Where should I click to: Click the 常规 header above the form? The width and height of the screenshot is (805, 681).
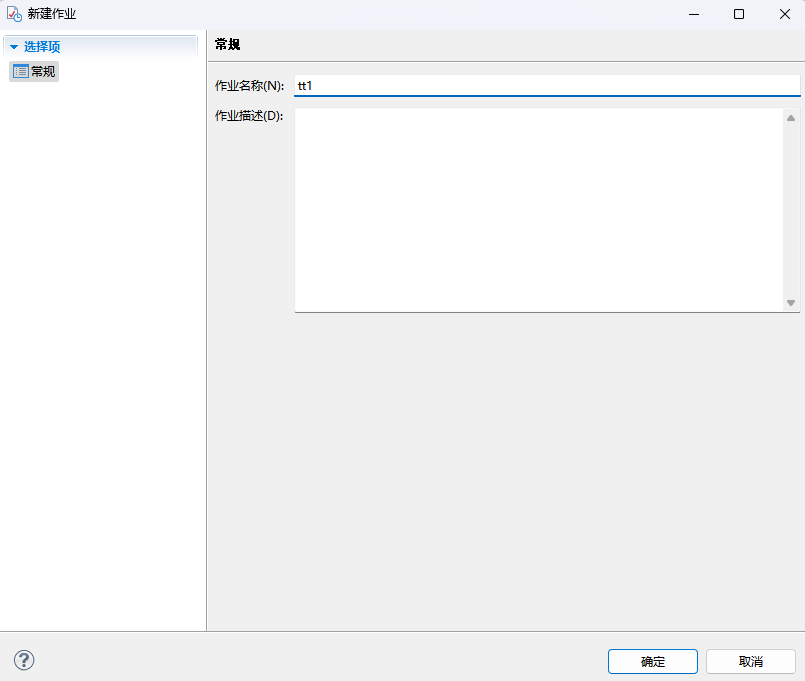220,44
